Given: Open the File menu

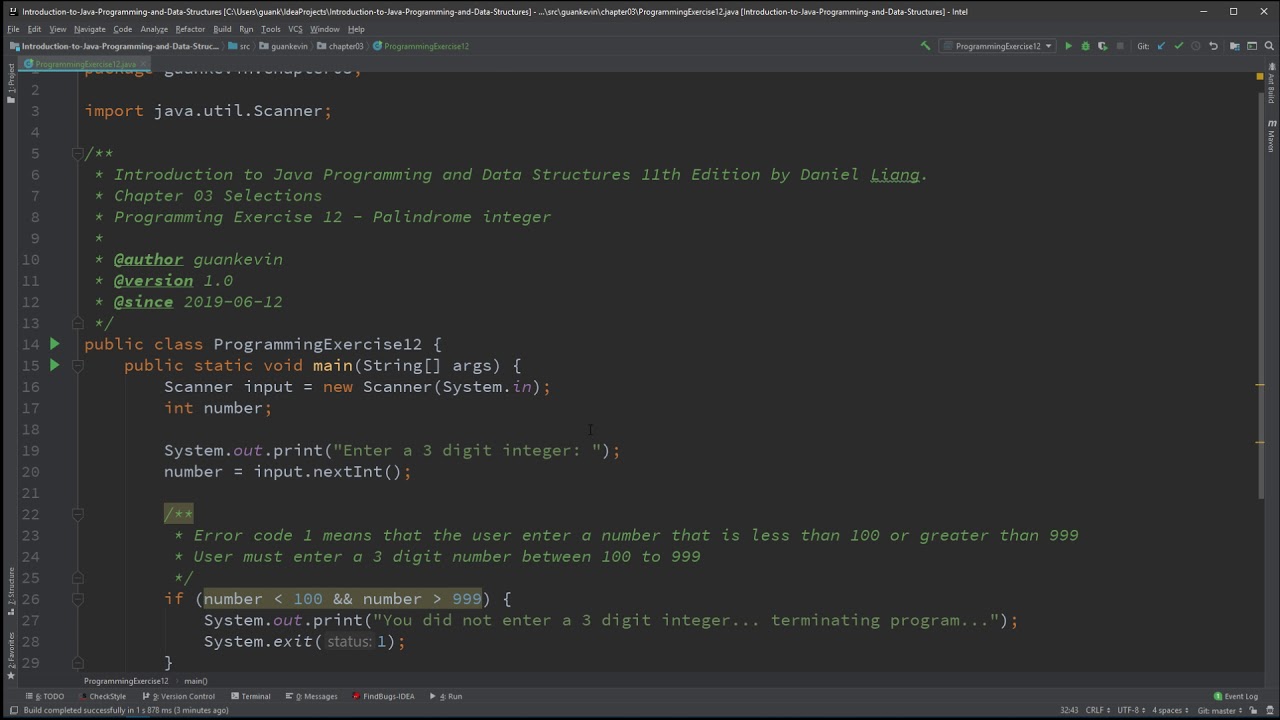Looking at the screenshot, I should point(13,29).
